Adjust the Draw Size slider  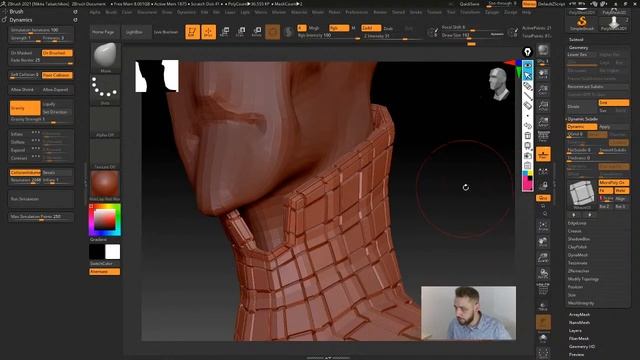(473, 36)
